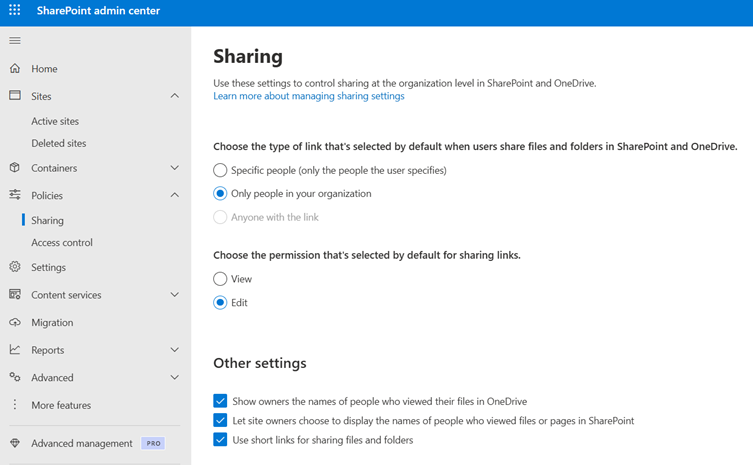Image resolution: width=753 pixels, height=465 pixels.
Task: Toggle Use short links for sharing checkbox
Action: click(x=220, y=440)
